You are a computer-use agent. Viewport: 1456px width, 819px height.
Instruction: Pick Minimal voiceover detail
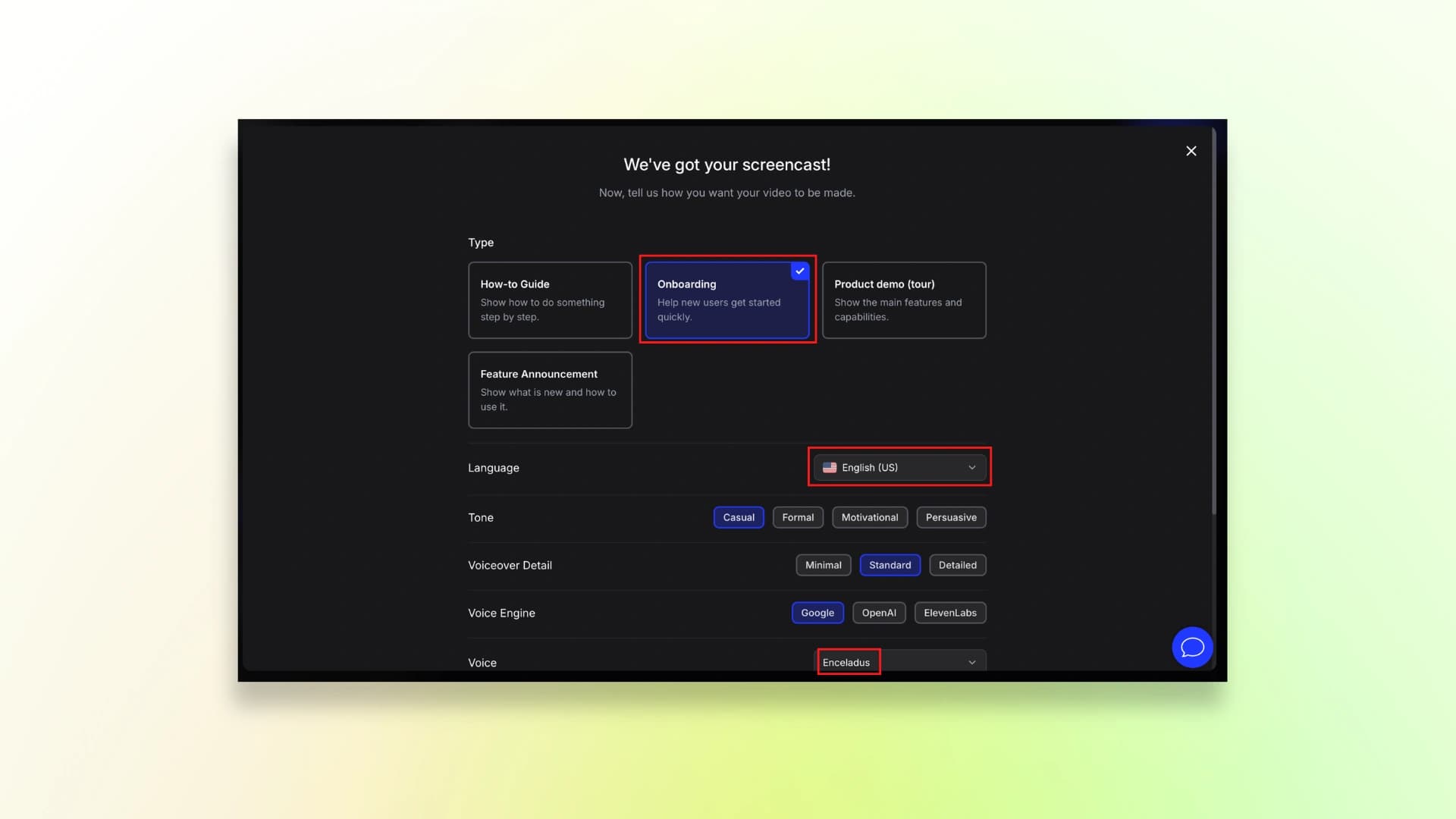coord(823,565)
